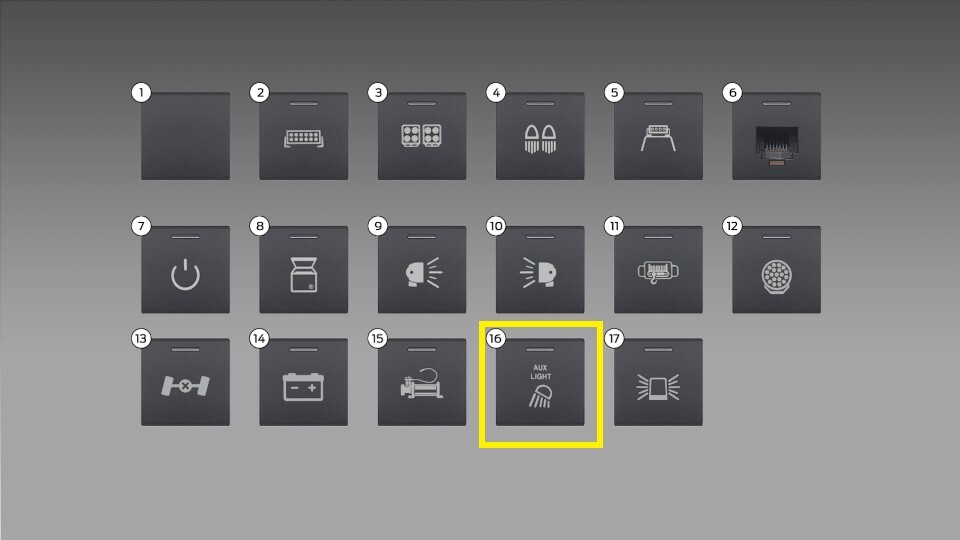Choose the twin cube lights switch
960x540 pixels.
pyautogui.click(x=422, y=136)
